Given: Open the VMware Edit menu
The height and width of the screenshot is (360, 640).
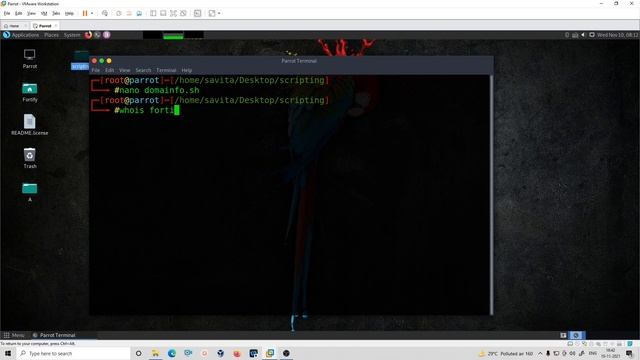Looking at the screenshot, I should (x=18, y=13).
